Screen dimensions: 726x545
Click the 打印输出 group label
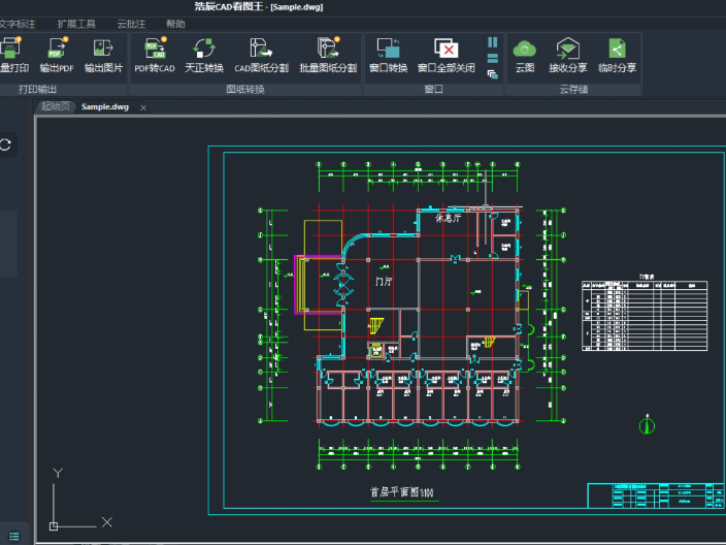(38, 89)
